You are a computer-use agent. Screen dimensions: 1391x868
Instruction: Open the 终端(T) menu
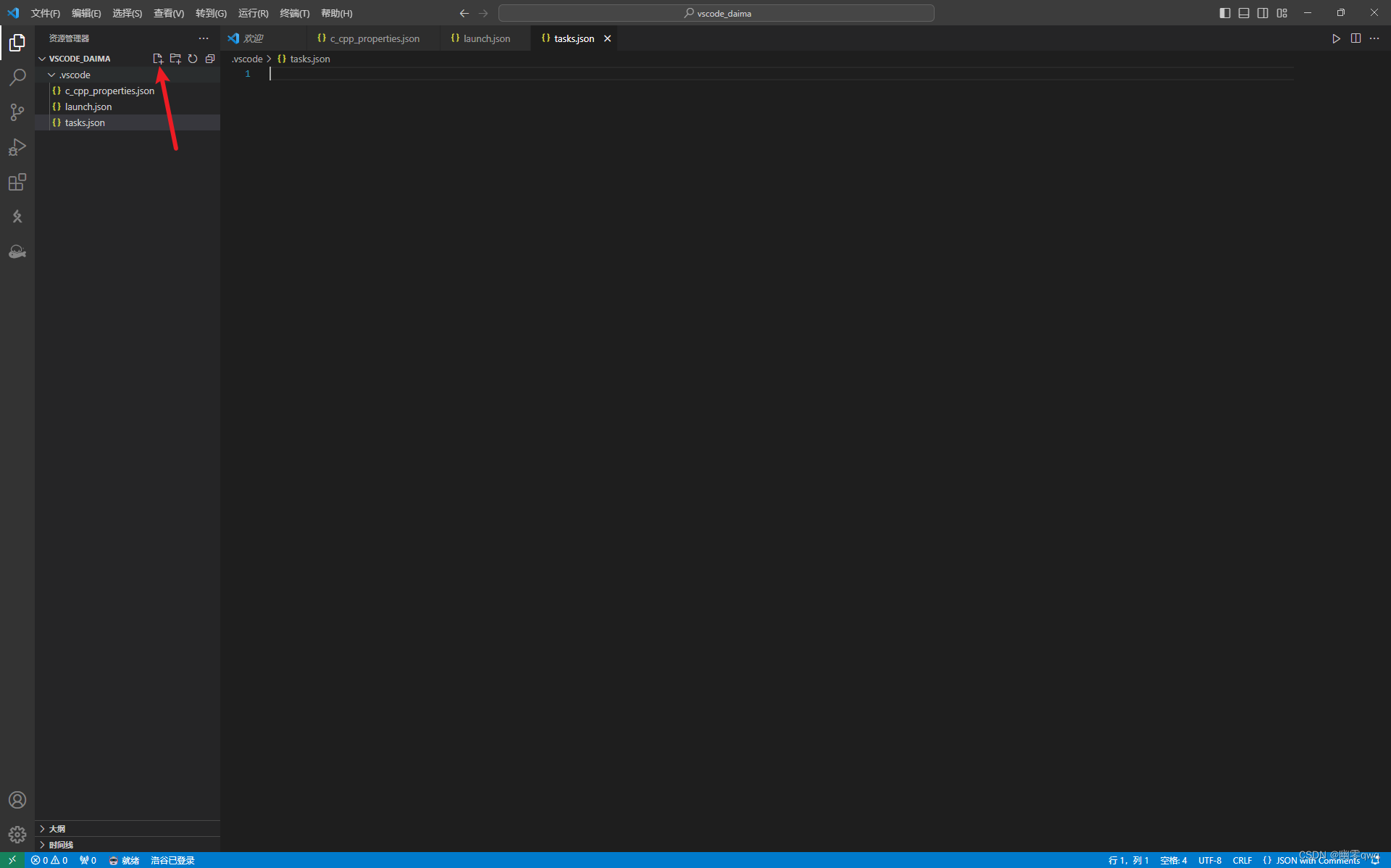(295, 13)
